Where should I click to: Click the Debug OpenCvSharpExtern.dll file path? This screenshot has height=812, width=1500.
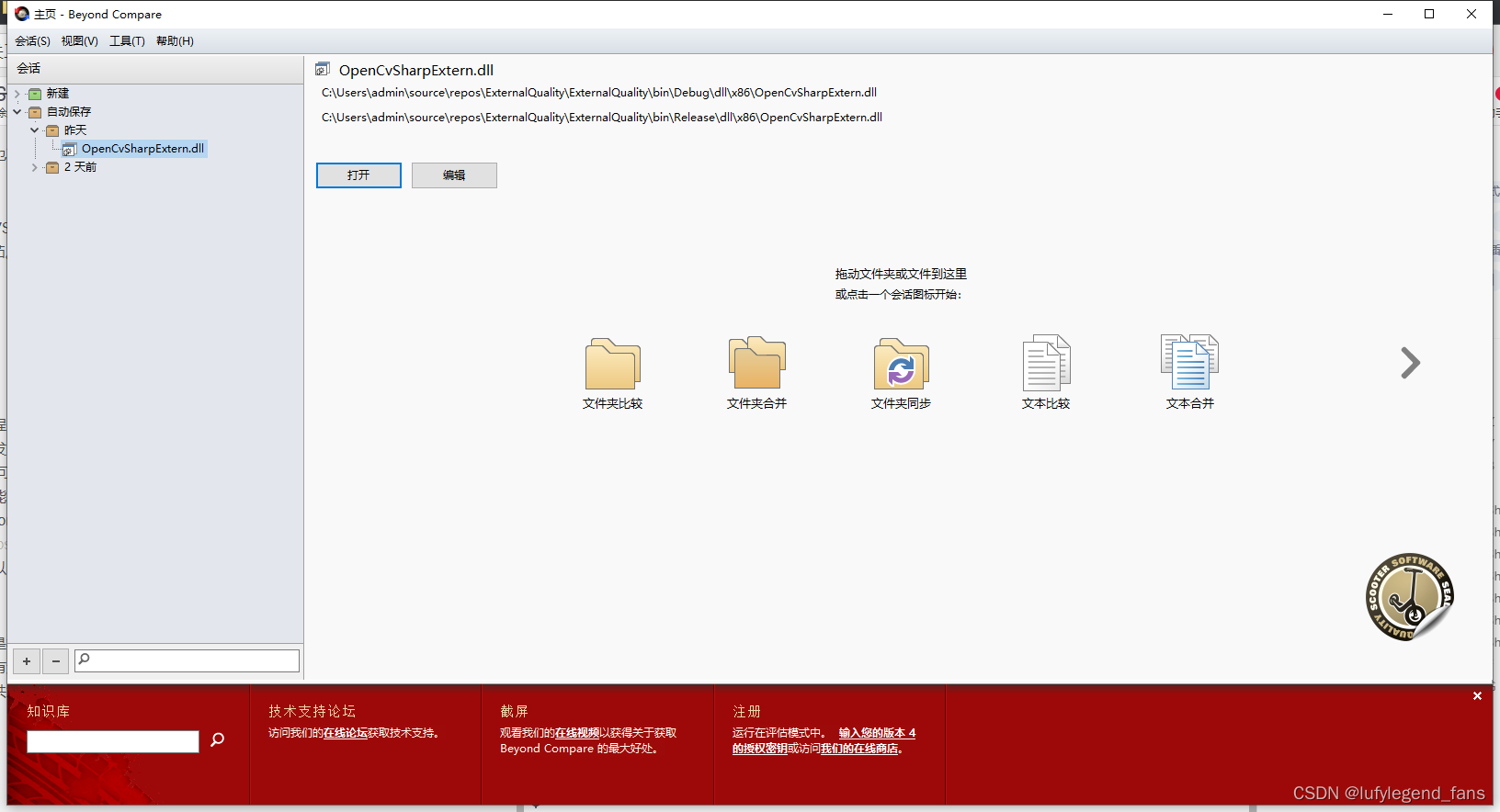(599, 93)
